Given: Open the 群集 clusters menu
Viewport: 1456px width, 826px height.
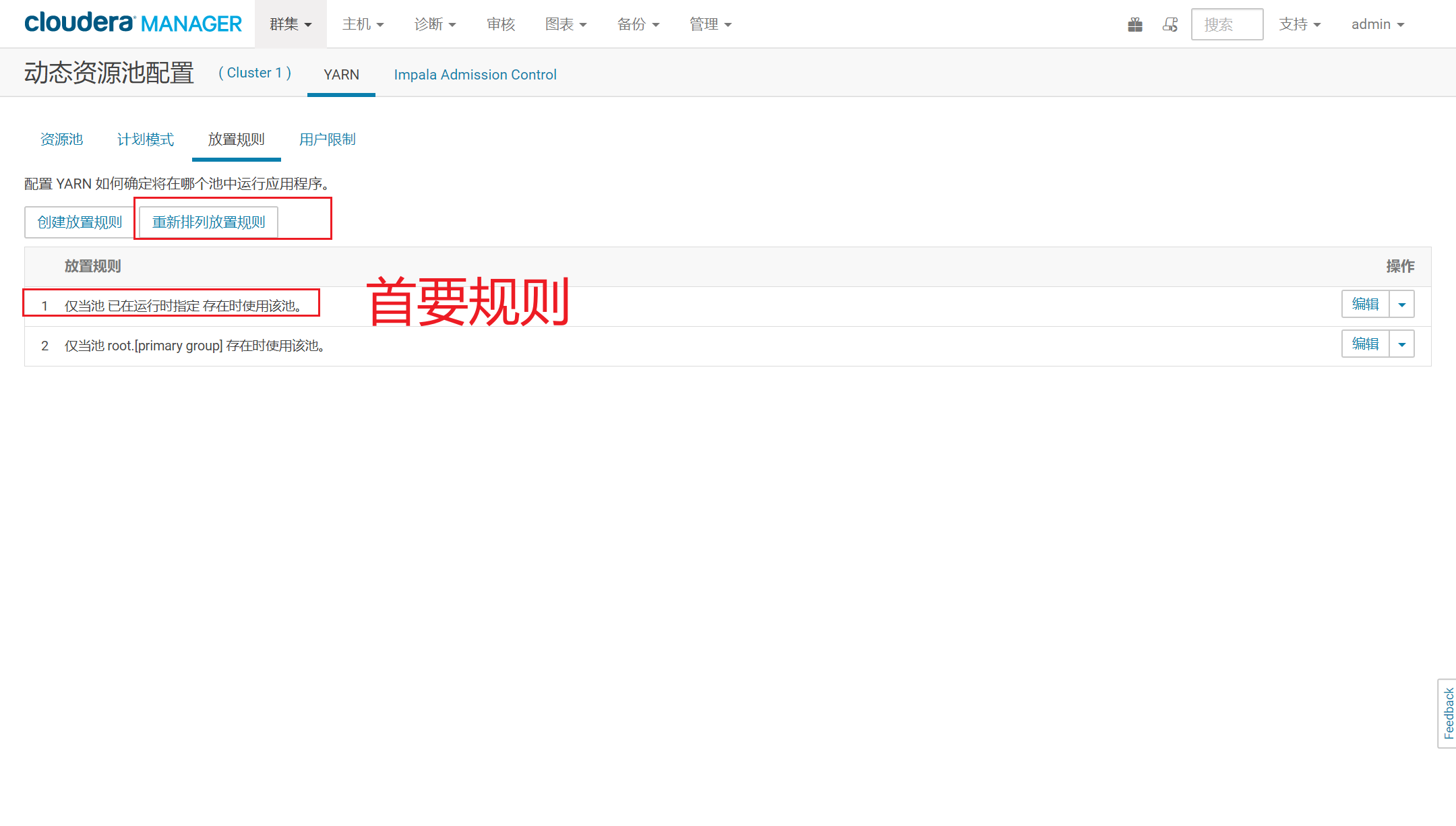Looking at the screenshot, I should click(291, 24).
